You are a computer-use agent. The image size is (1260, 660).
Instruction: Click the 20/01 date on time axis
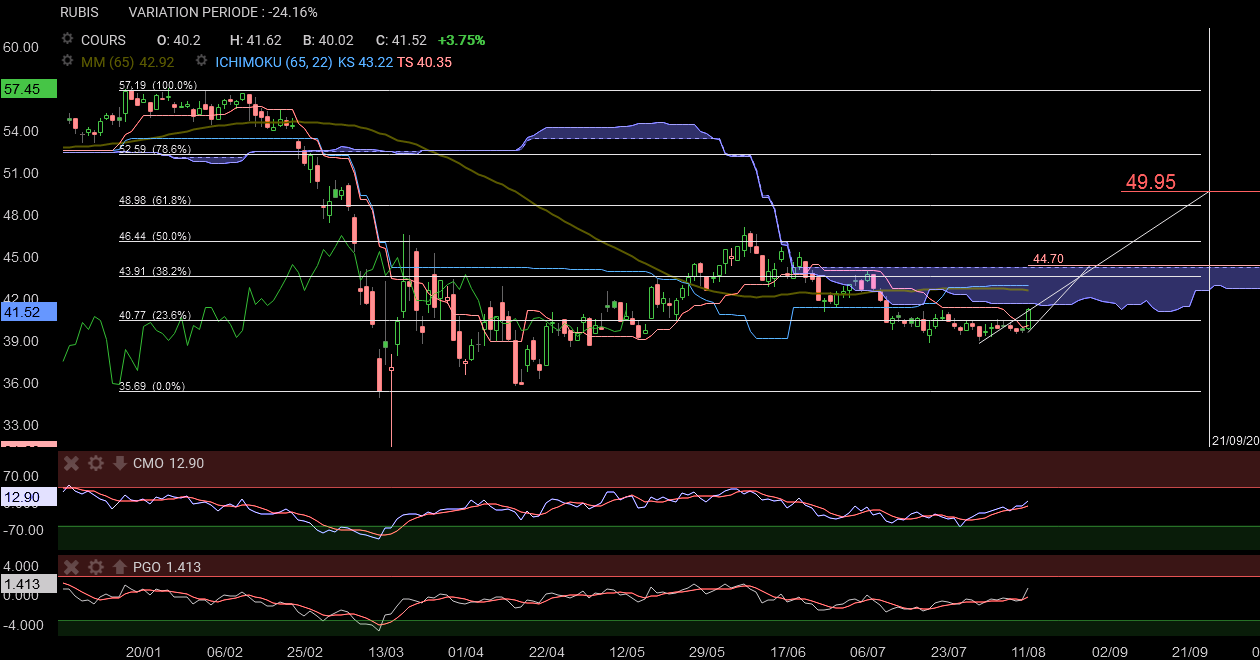point(144,651)
